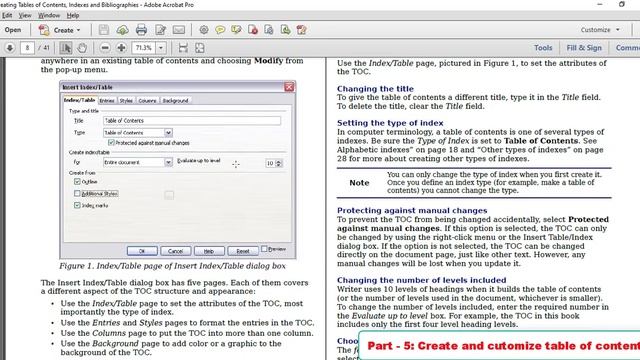Click the green arrow export icon
This screenshot has width=640, height=360.
[x=285, y=30]
